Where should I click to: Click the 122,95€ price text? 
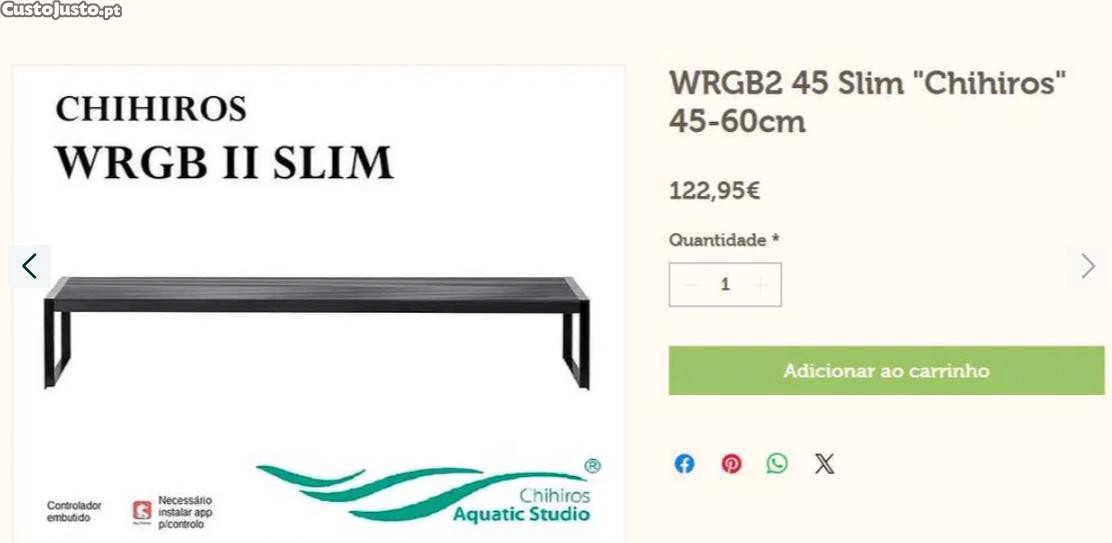[x=715, y=191]
